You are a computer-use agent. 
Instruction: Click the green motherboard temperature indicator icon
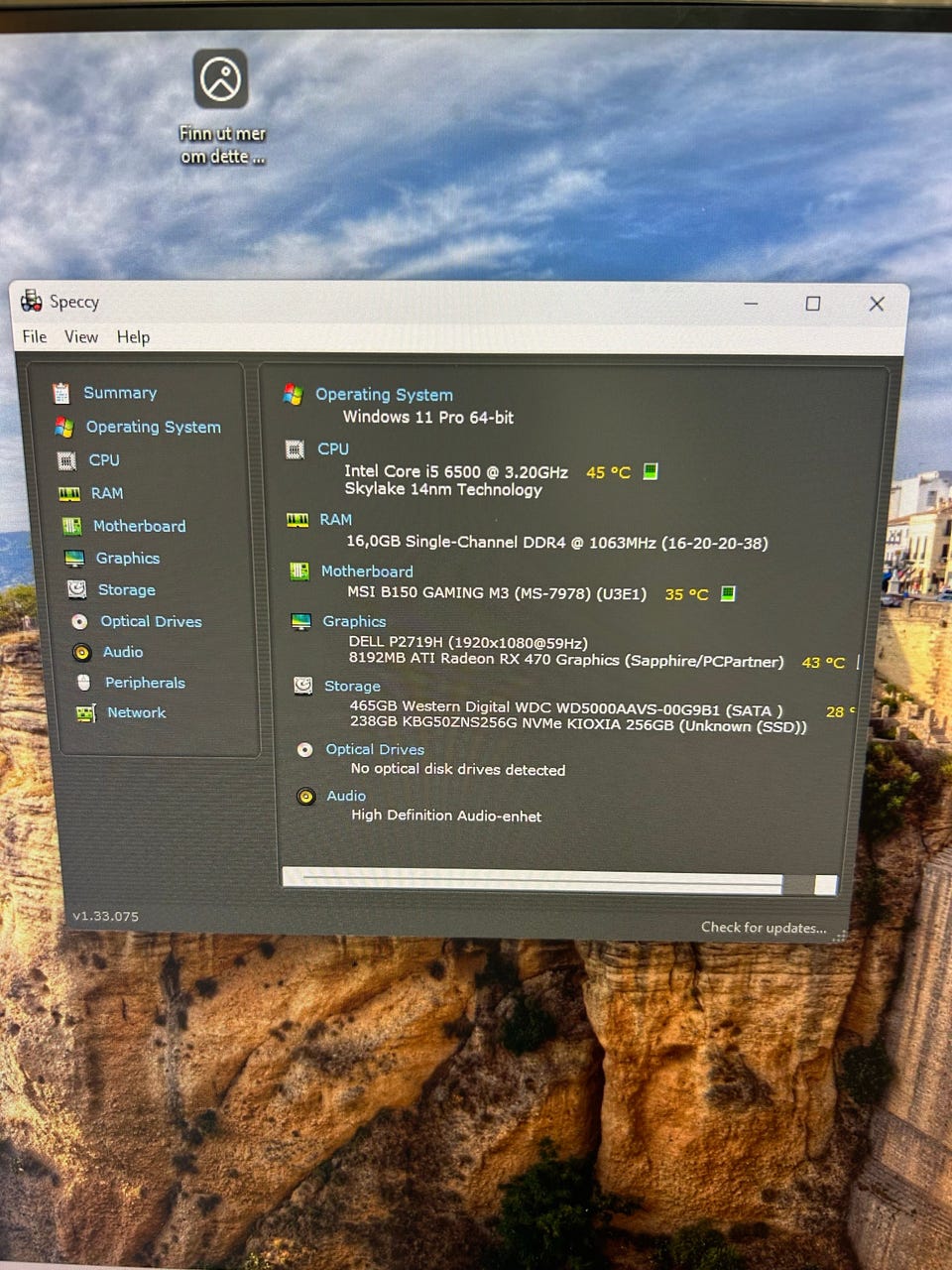728,593
